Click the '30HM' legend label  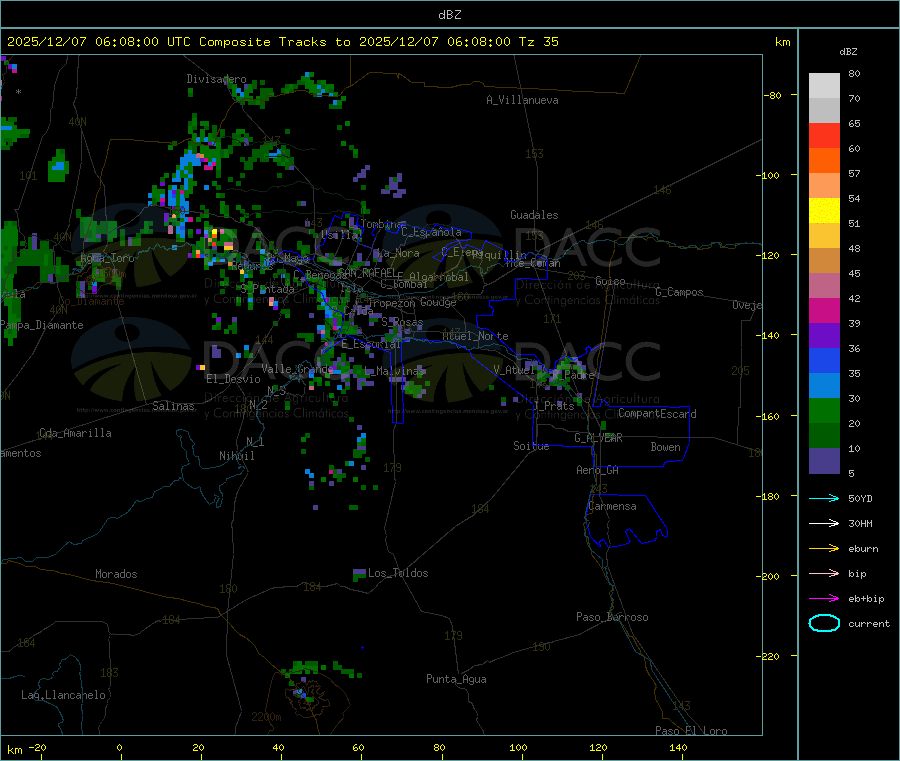coord(860,523)
